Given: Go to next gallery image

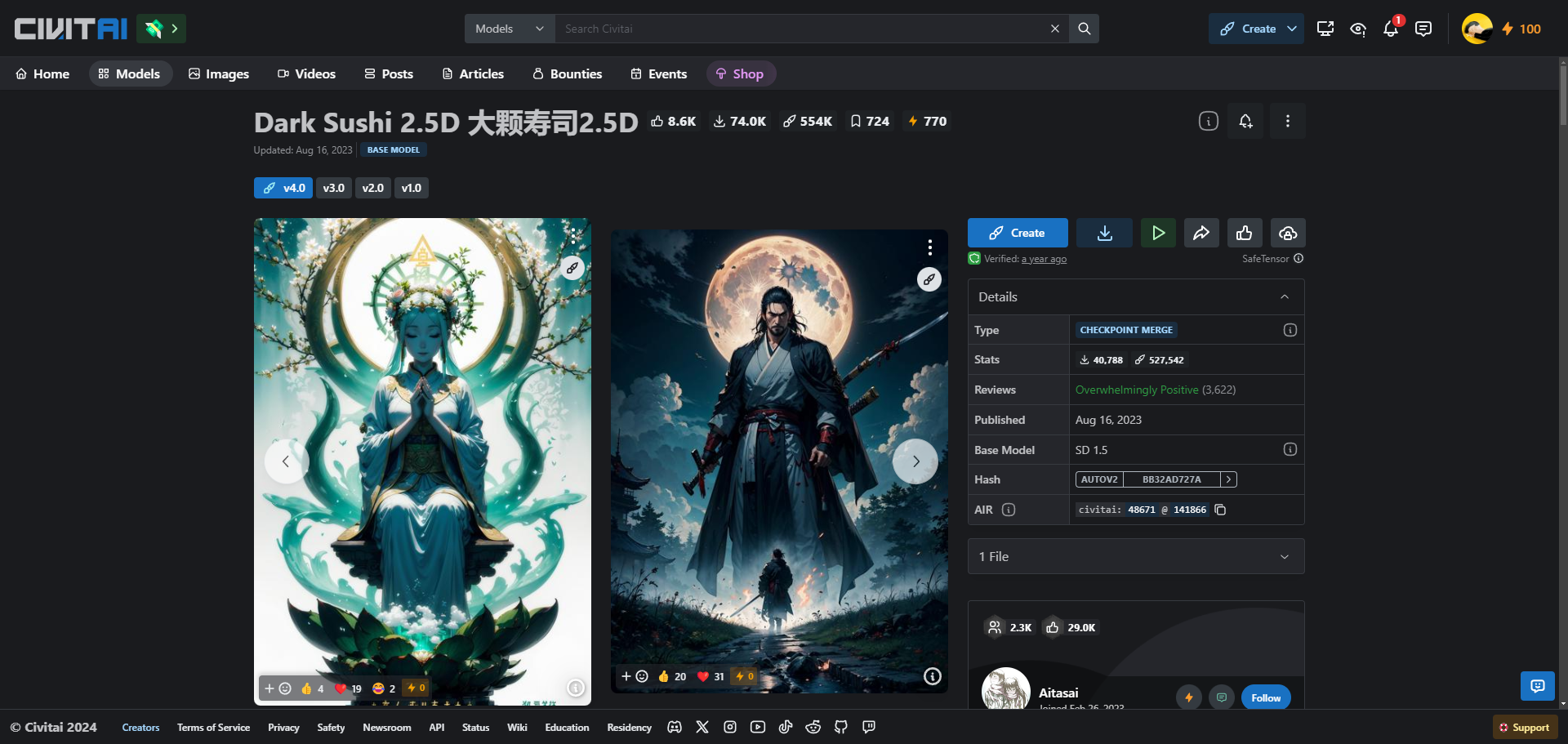Looking at the screenshot, I should coord(915,461).
